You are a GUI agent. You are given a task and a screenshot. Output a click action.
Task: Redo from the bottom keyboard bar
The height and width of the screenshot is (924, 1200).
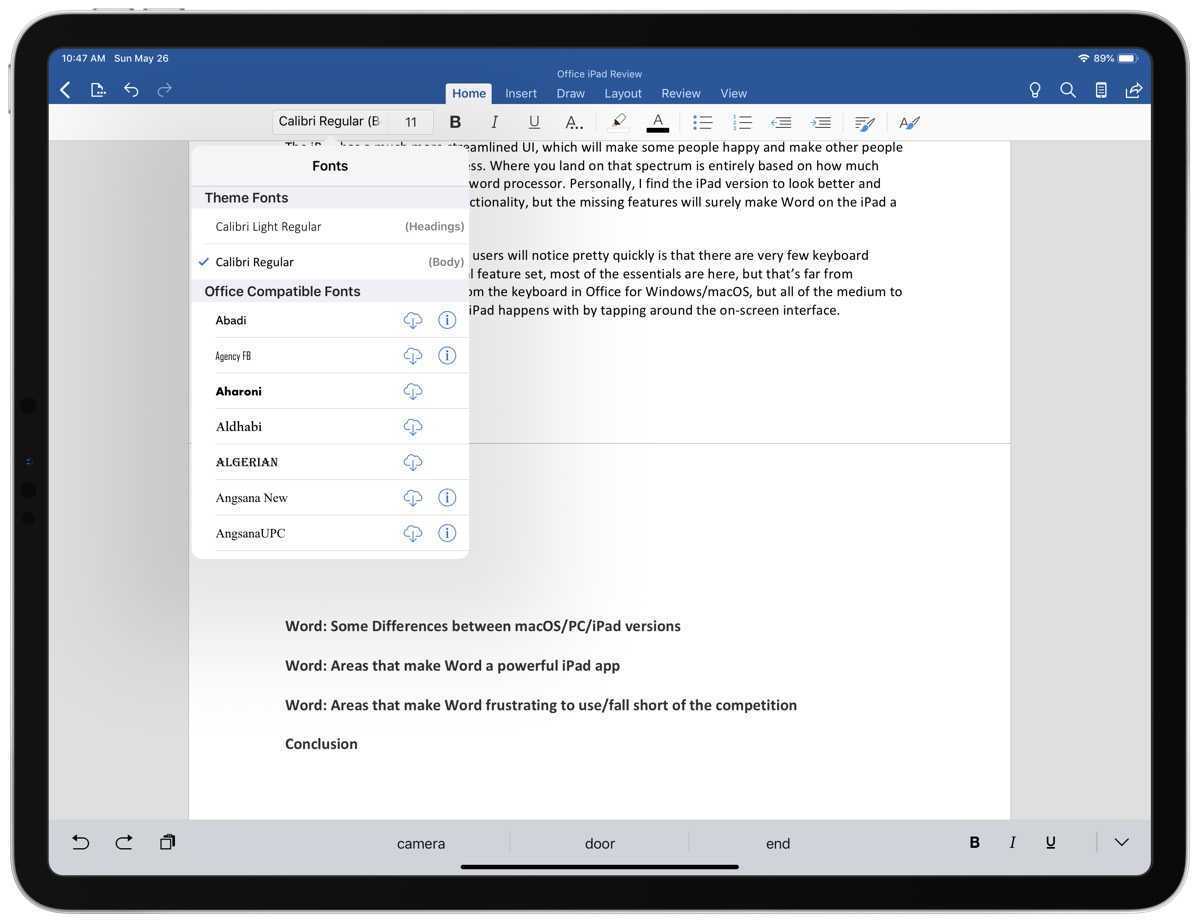pos(124,842)
